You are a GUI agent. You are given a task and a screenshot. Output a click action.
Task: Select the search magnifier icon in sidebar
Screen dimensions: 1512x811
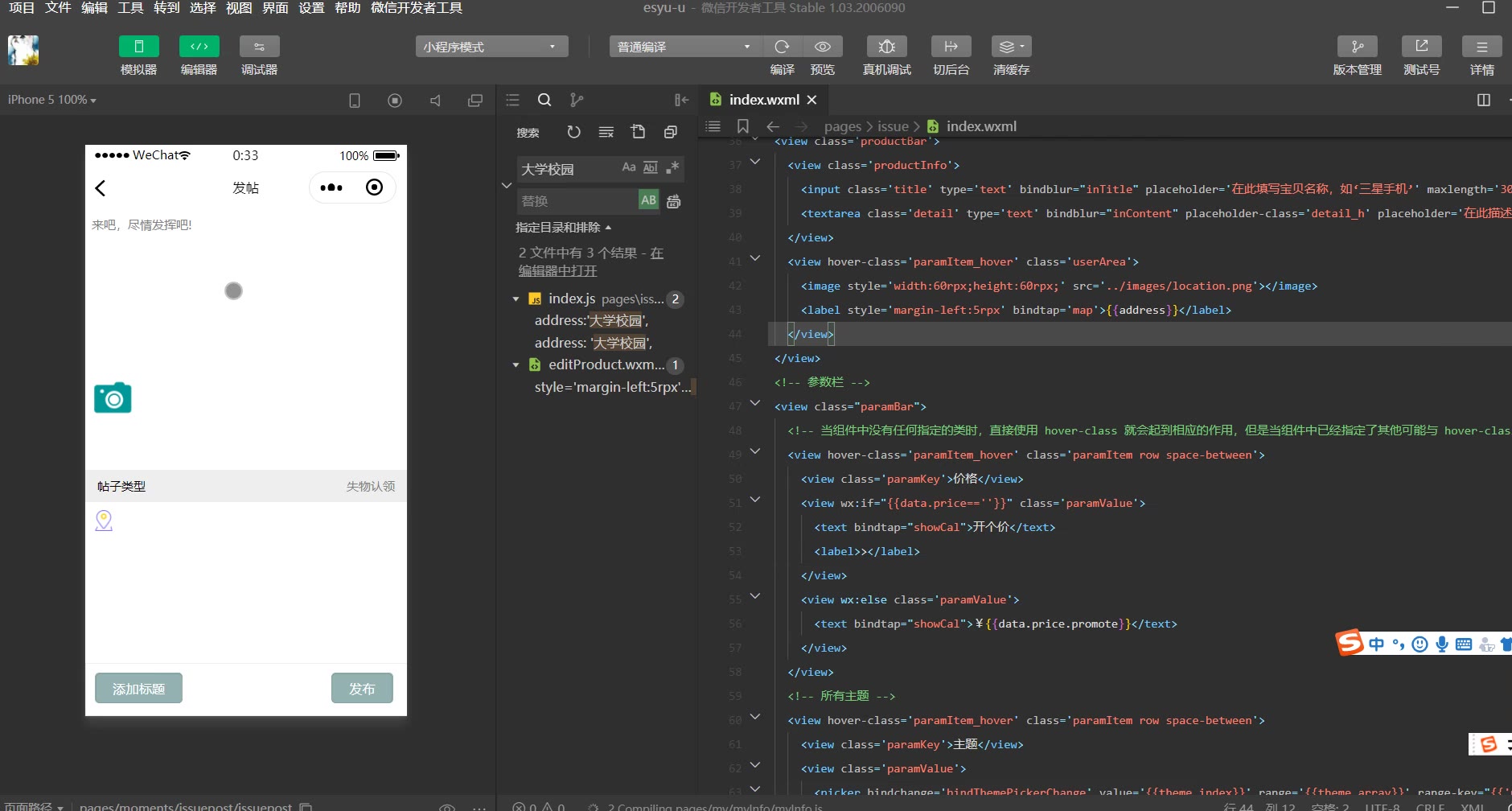click(x=544, y=100)
